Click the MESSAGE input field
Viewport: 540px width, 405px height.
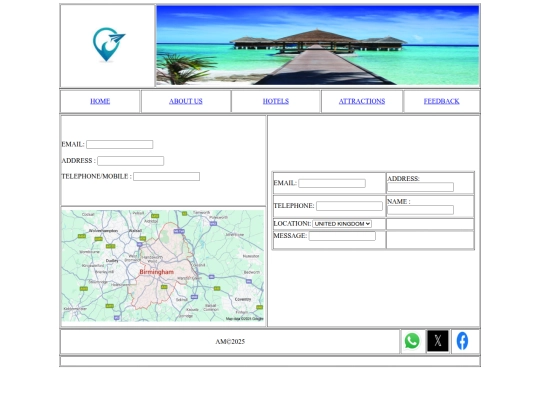(x=342, y=236)
